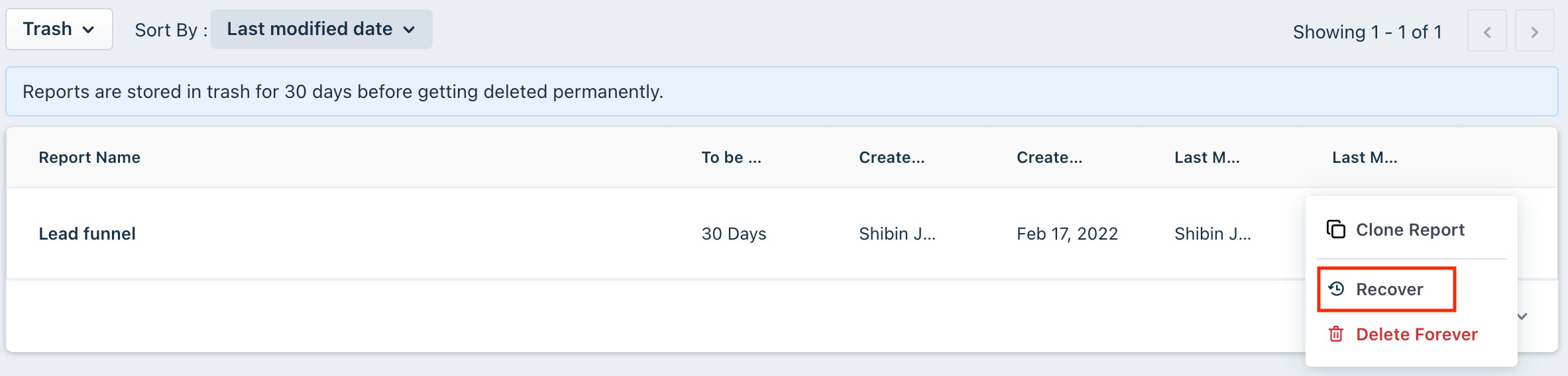Open the Trash folder dropdown
This screenshot has width=1568, height=376.
(x=59, y=29)
